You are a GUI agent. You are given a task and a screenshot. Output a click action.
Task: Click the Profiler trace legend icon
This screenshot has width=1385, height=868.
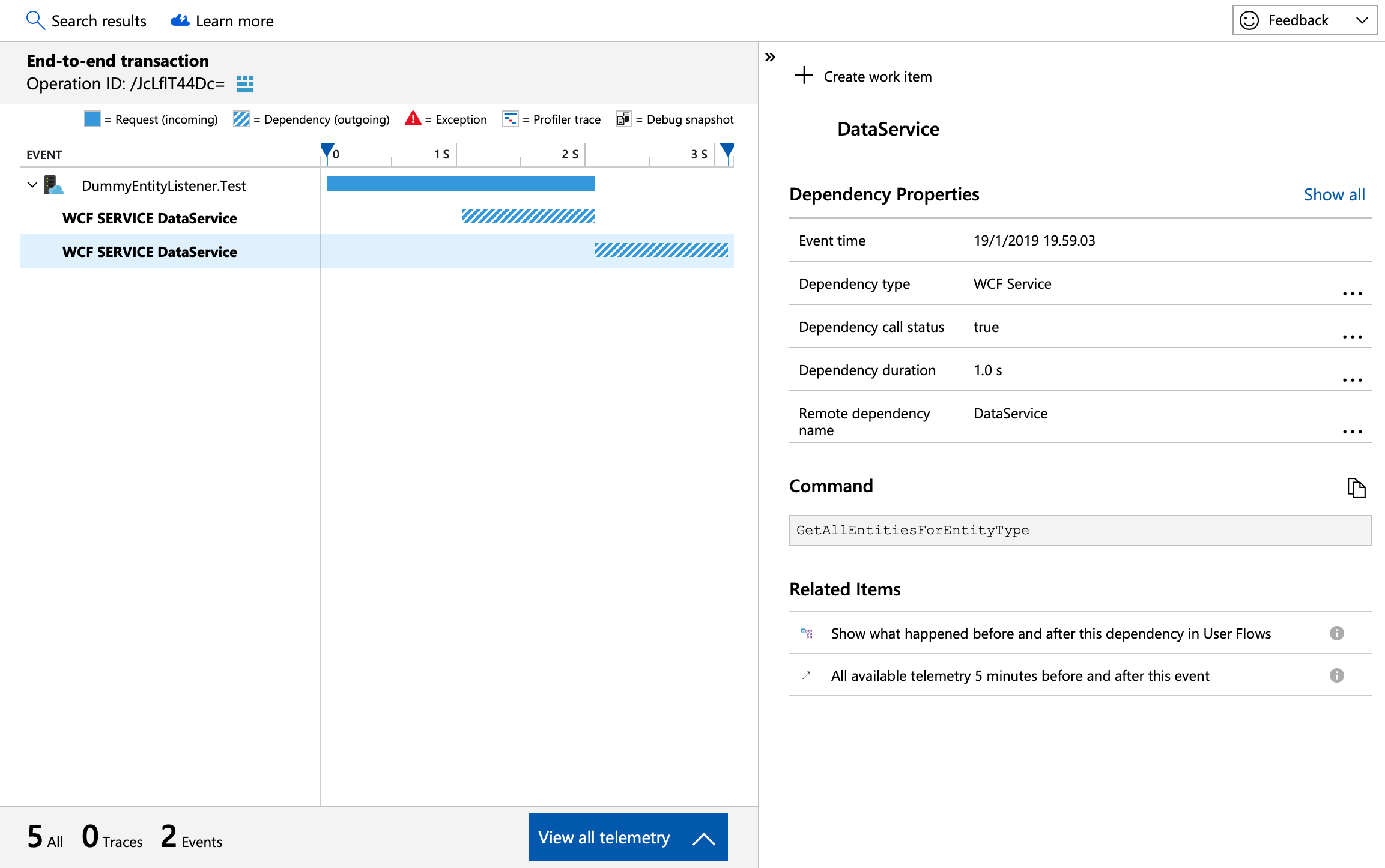511,119
